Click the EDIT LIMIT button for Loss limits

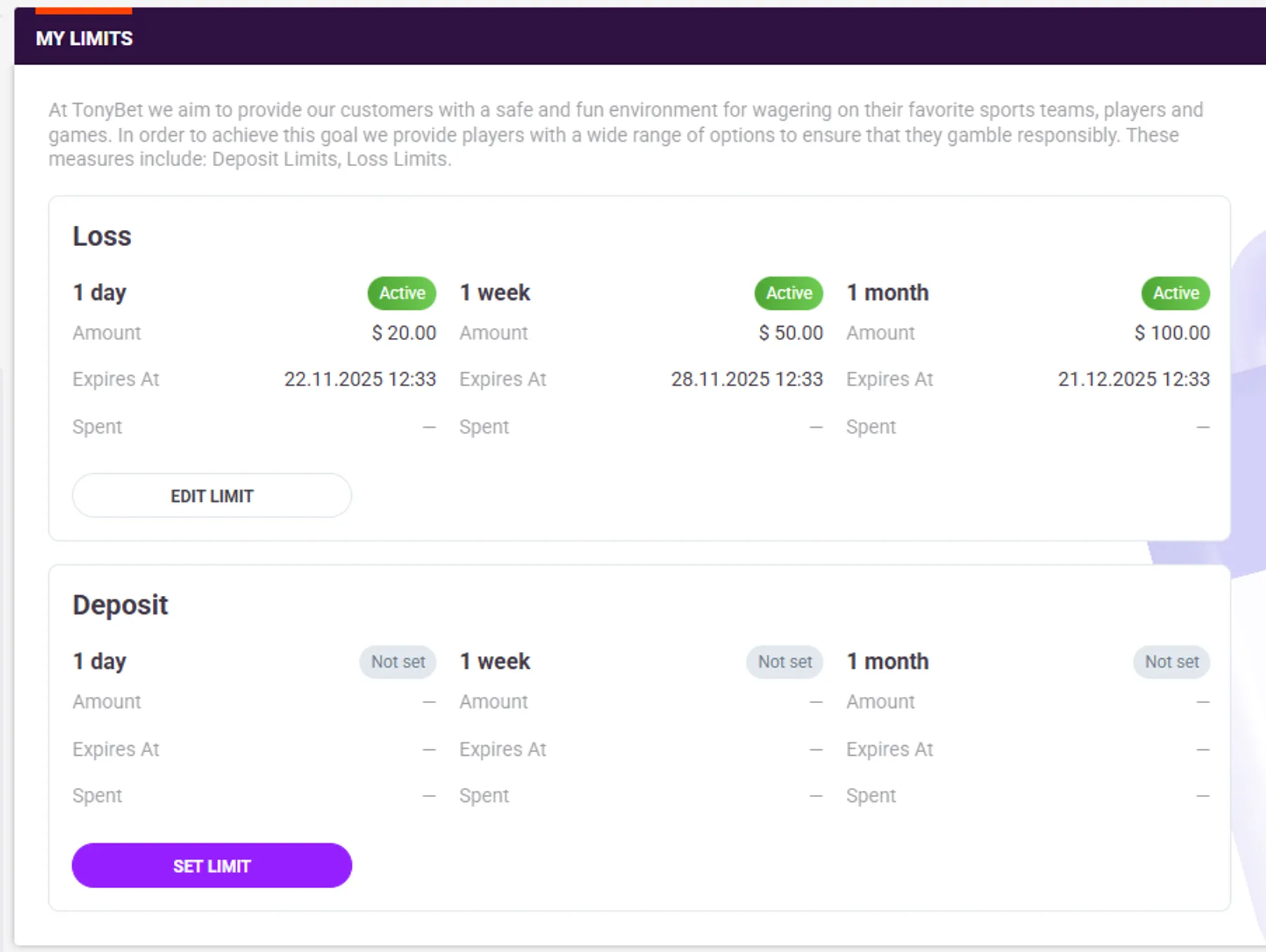click(212, 496)
